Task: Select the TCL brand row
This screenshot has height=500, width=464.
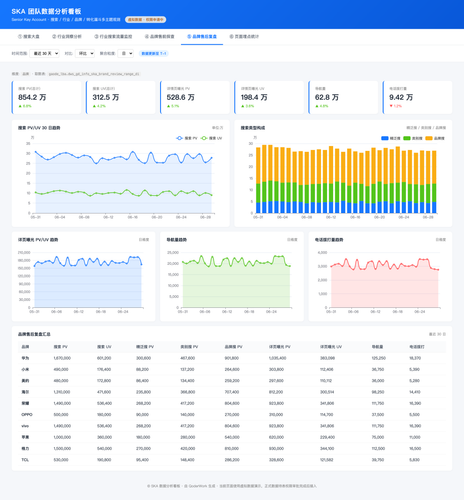Action: click(232, 460)
